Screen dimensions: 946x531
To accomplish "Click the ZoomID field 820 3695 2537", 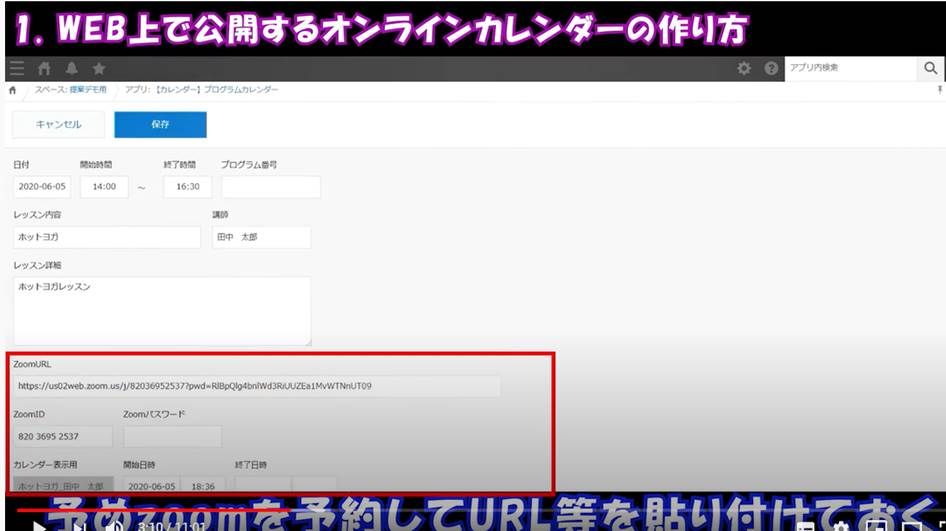I will 63,436.
